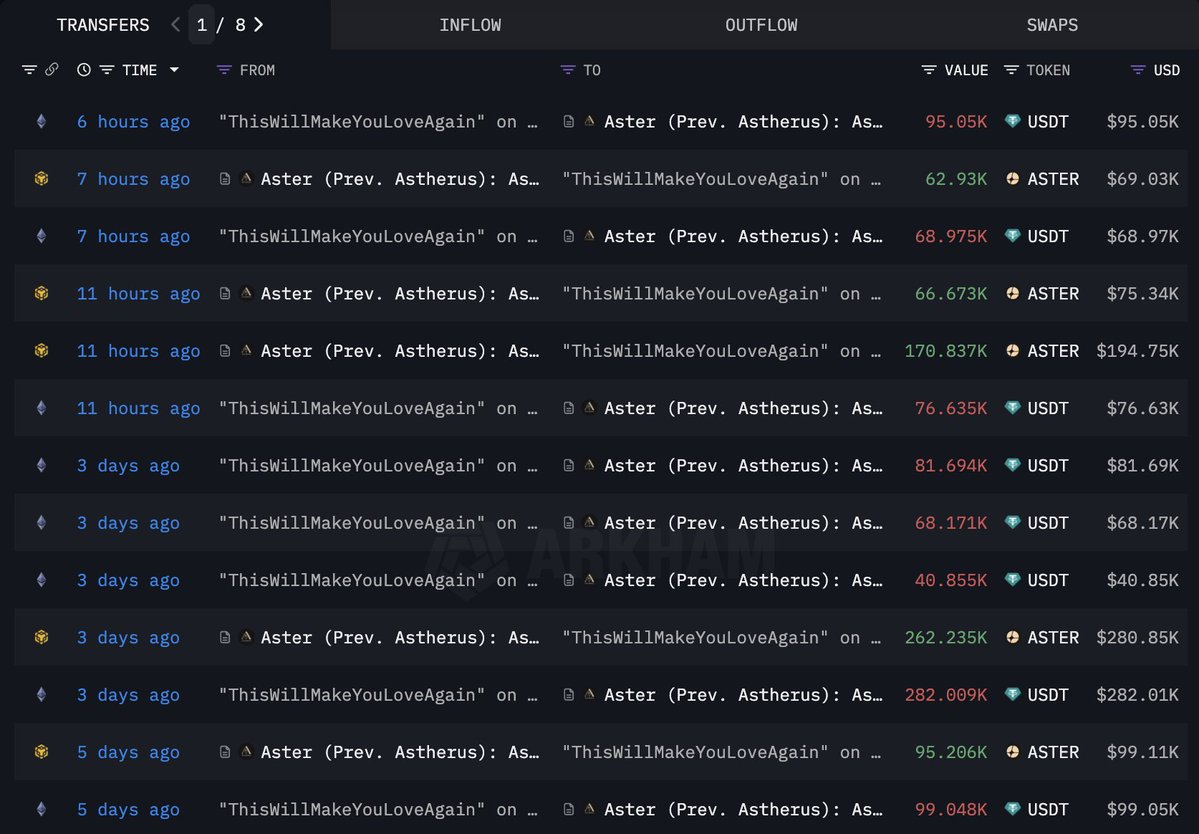Open the '6 hours ago' transaction link
Image resolution: width=1199 pixels, height=834 pixels.
click(x=133, y=122)
